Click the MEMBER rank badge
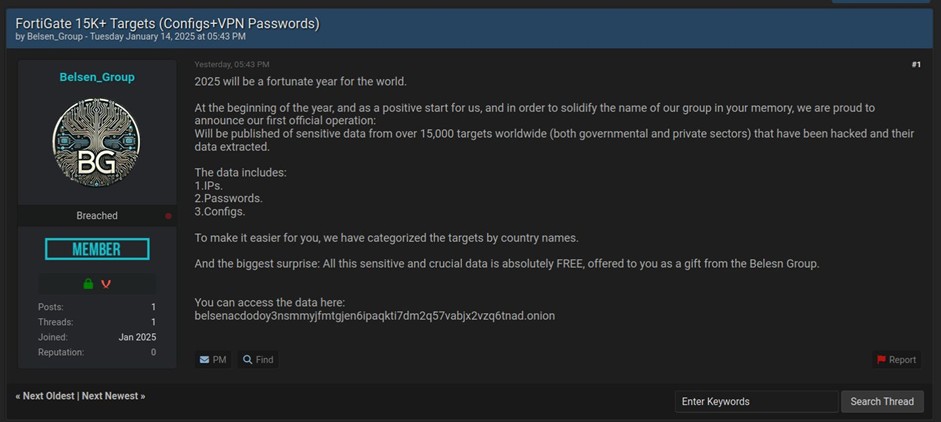Viewport: 941px width, 422px height. point(97,249)
